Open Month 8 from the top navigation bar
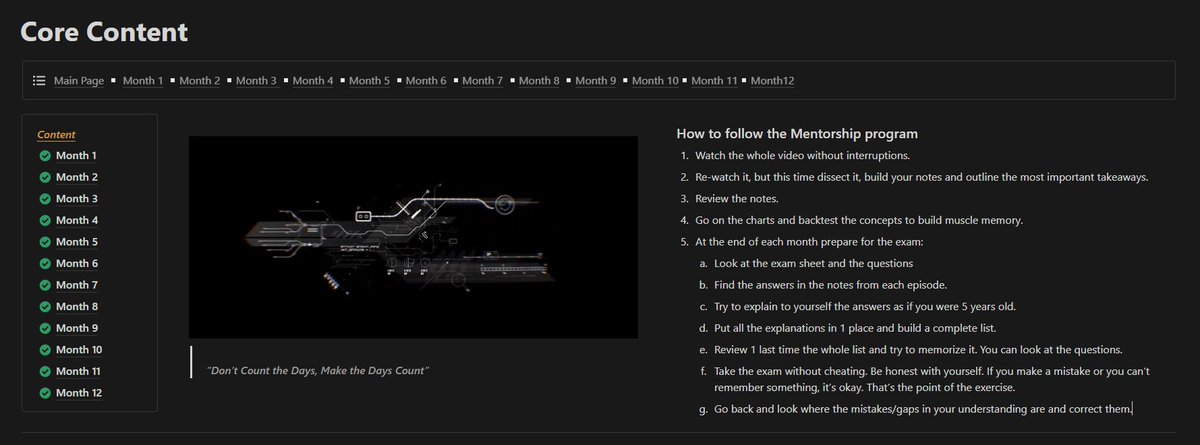 (x=539, y=81)
